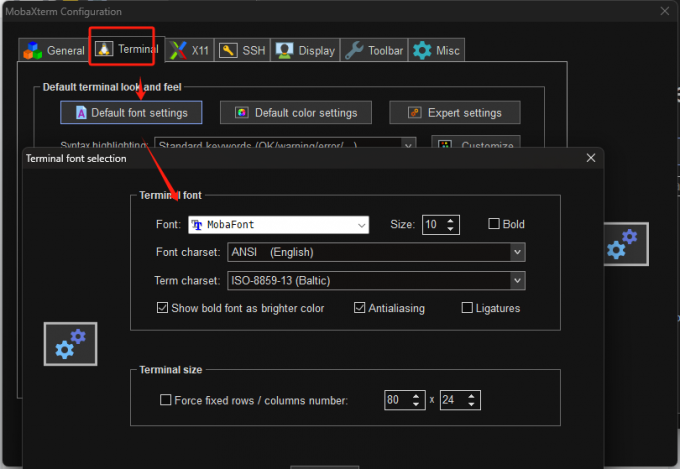Decrease columns value 80 with down arrow
The width and height of the screenshot is (680, 469).
[x=416, y=404]
